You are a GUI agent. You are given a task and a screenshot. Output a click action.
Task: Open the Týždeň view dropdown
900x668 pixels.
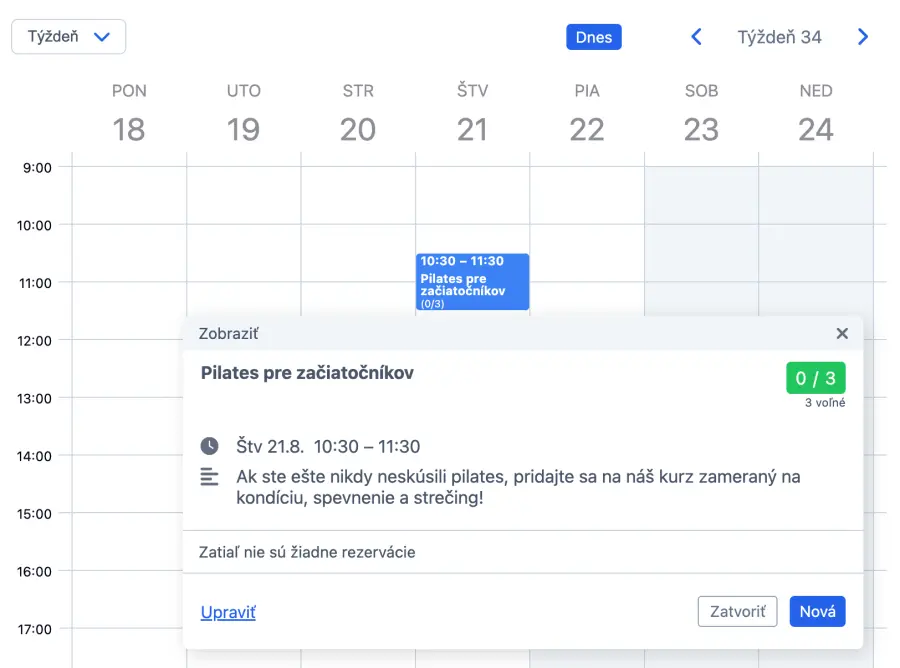pyautogui.click(x=68, y=37)
